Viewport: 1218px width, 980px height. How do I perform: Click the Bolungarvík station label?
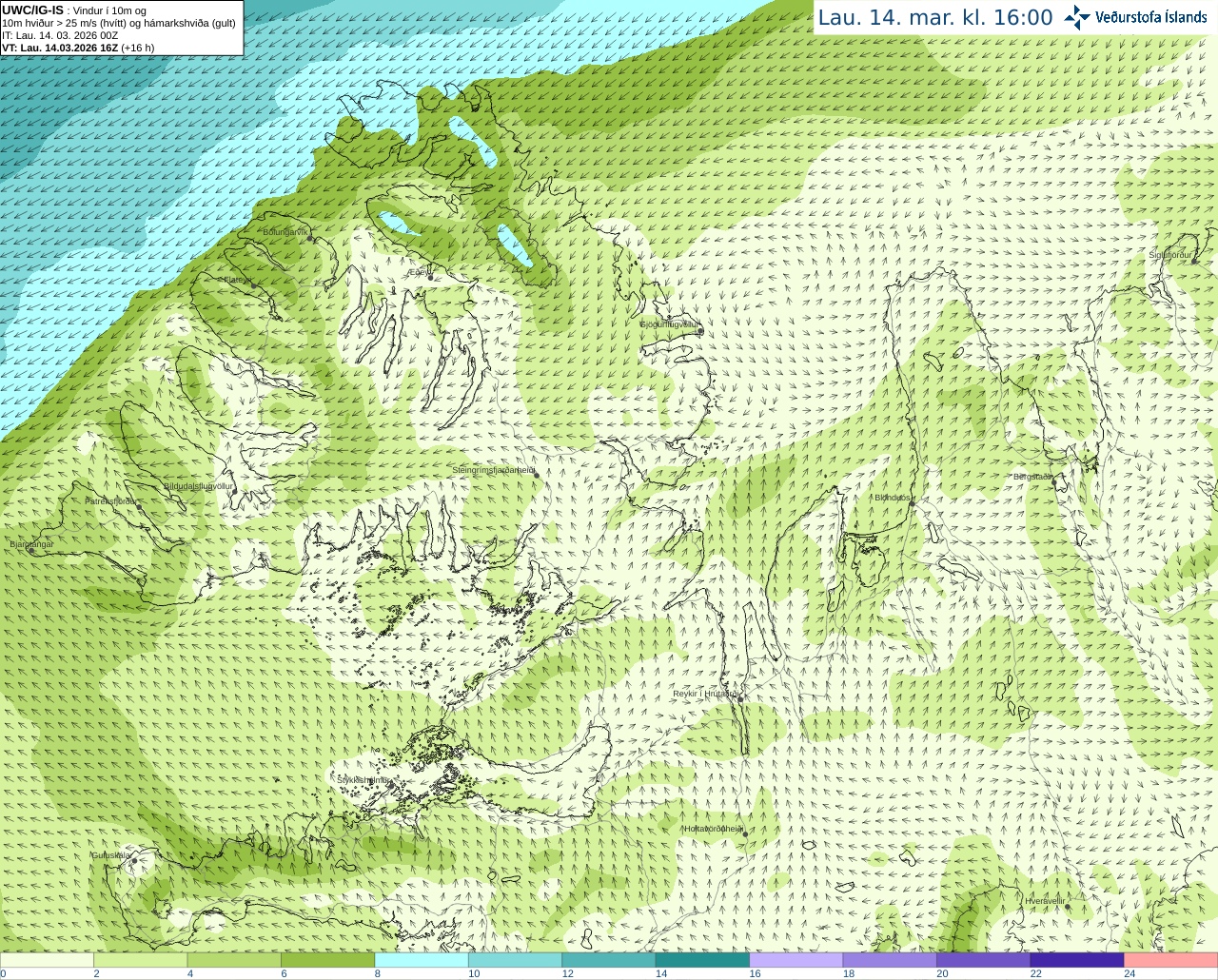[x=286, y=232]
